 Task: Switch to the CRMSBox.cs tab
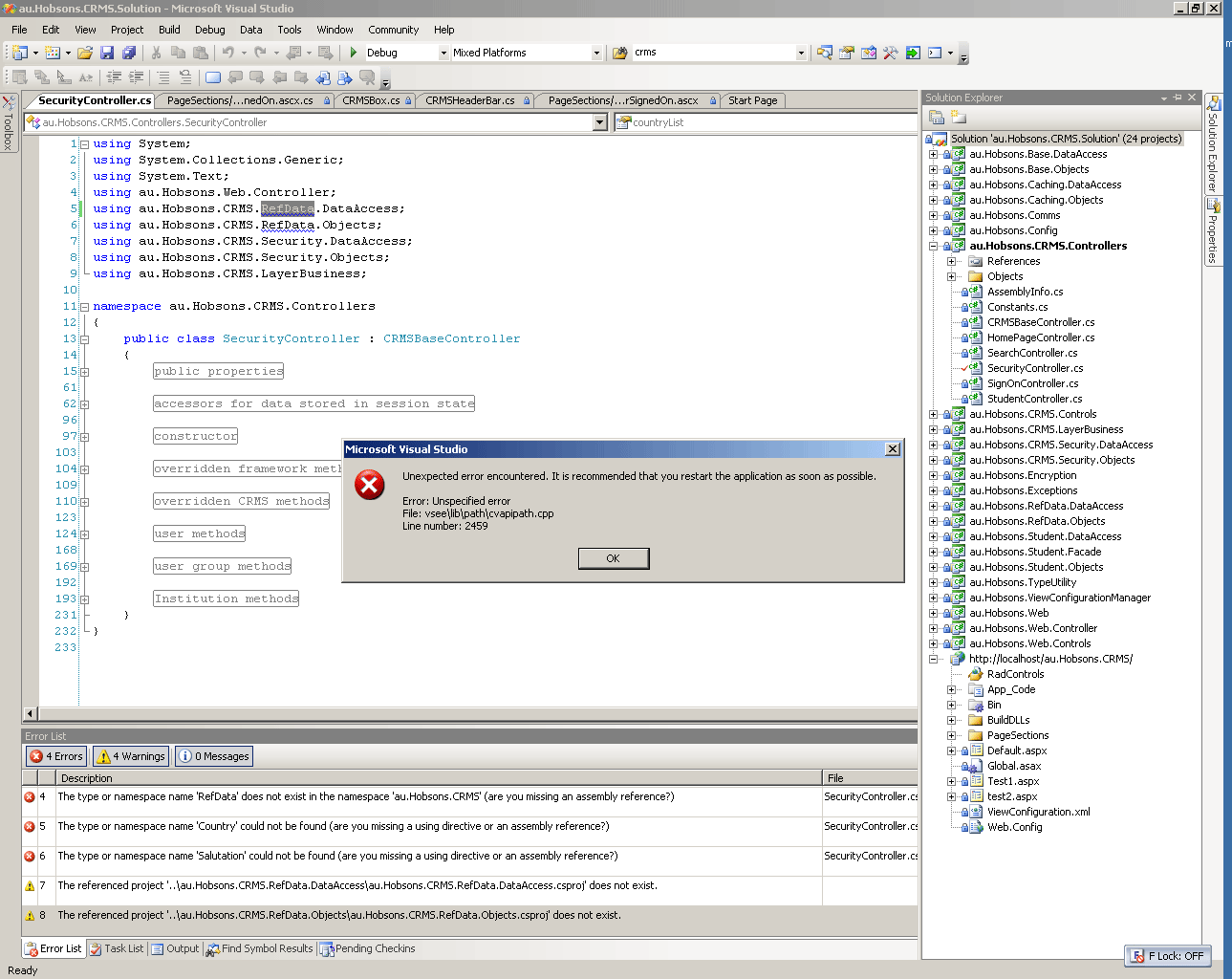377,100
